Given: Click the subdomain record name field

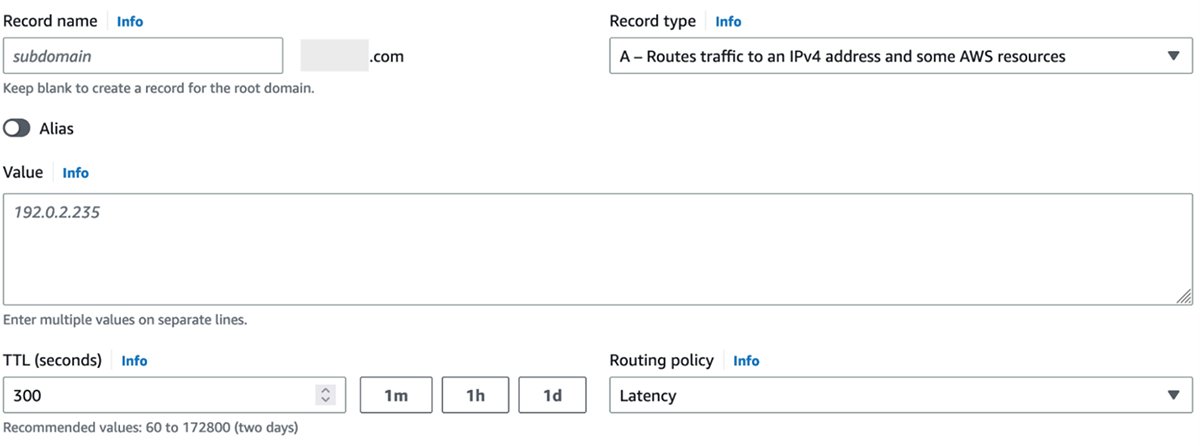Looking at the screenshot, I should coord(143,57).
